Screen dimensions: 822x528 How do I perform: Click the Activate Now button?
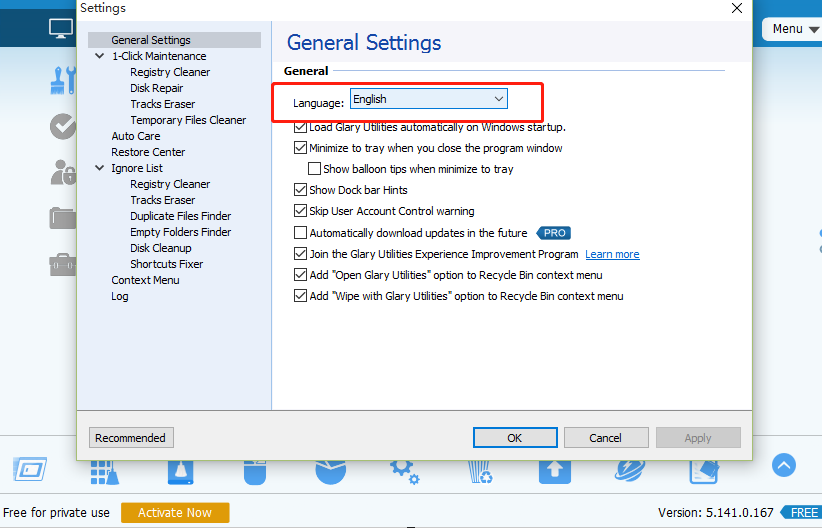click(175, 512)
